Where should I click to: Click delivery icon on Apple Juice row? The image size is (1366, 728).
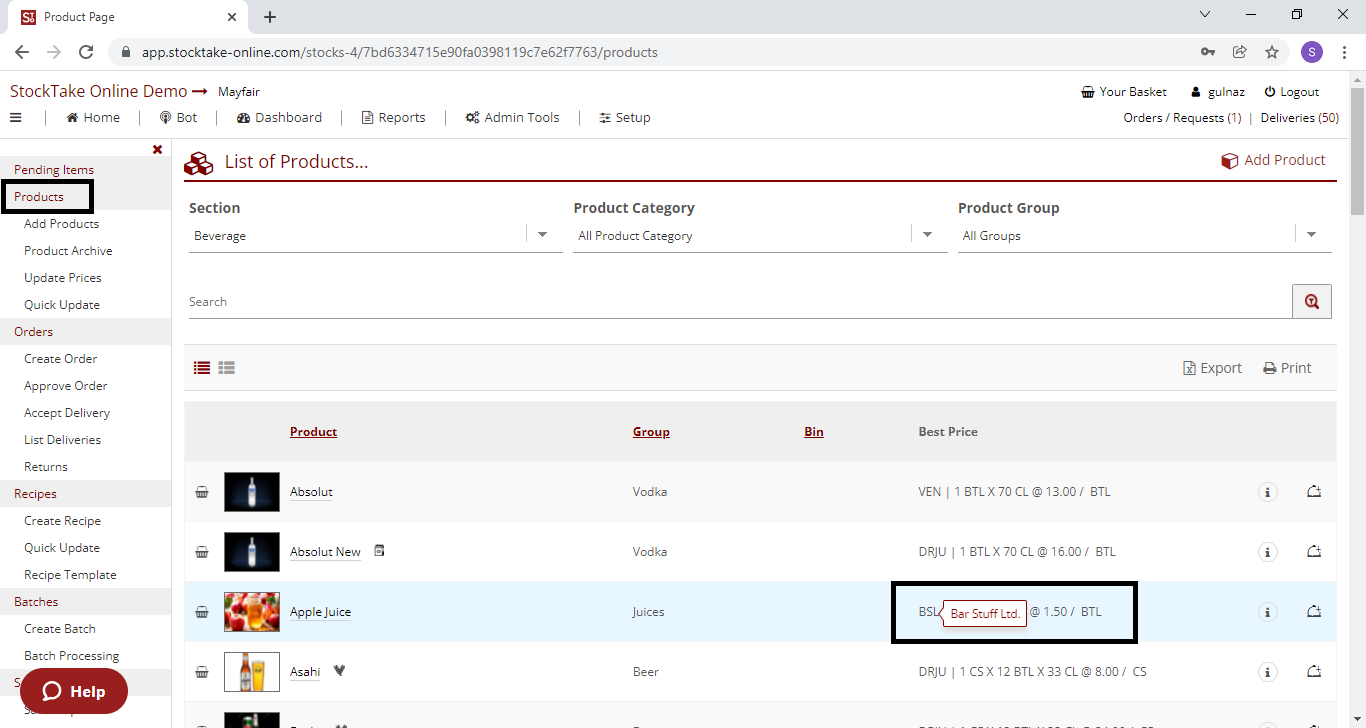1314,611
